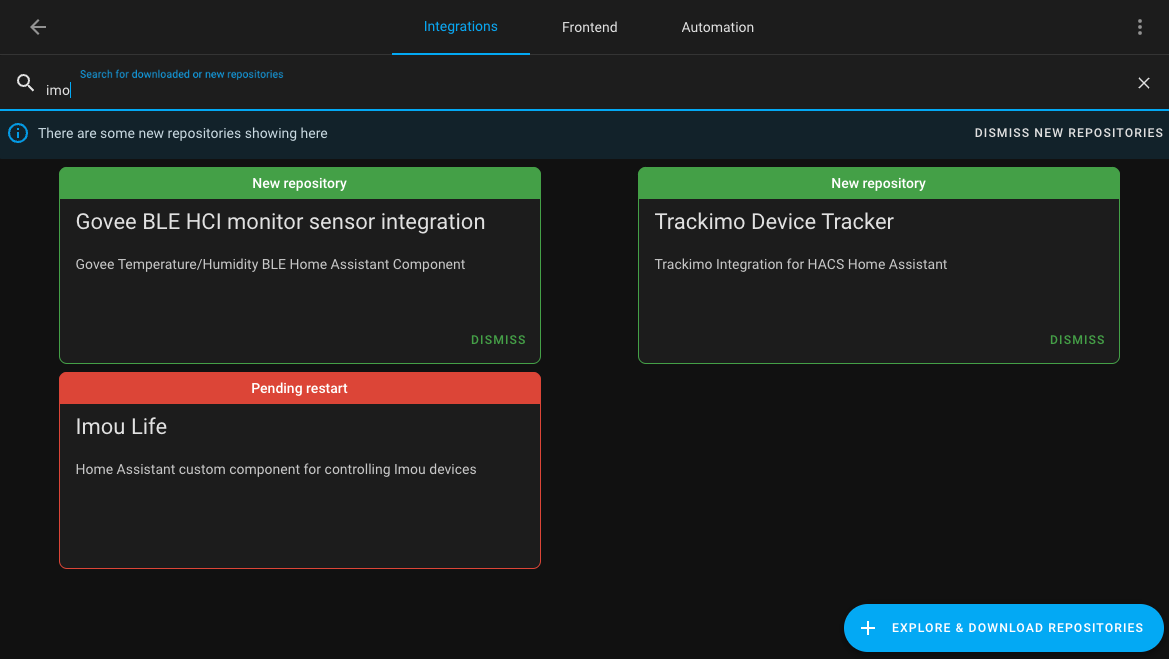Image resolution: width=1169 pixels, height=659 pixels.
Task: Click New repository banner above Govee card
Action: (299, 183)
